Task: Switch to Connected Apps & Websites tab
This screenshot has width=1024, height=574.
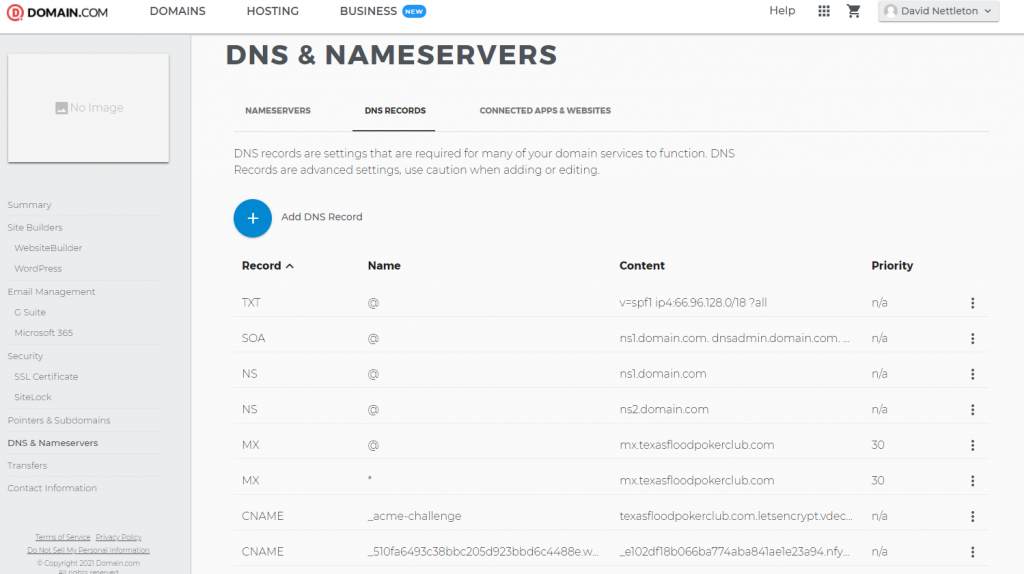Action: tap(545, 111)
